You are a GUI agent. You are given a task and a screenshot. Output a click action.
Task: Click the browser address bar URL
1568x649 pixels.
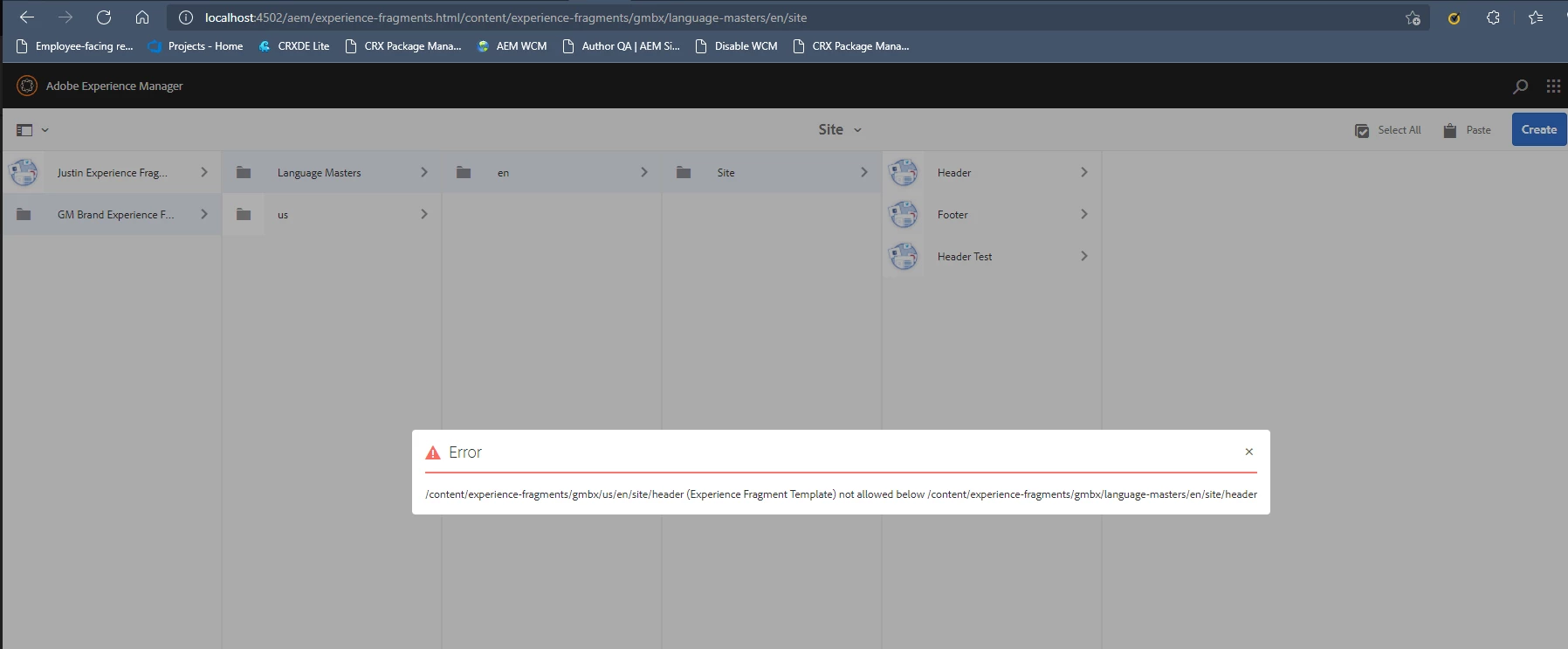pyautogui.click(x=505, y=17)
